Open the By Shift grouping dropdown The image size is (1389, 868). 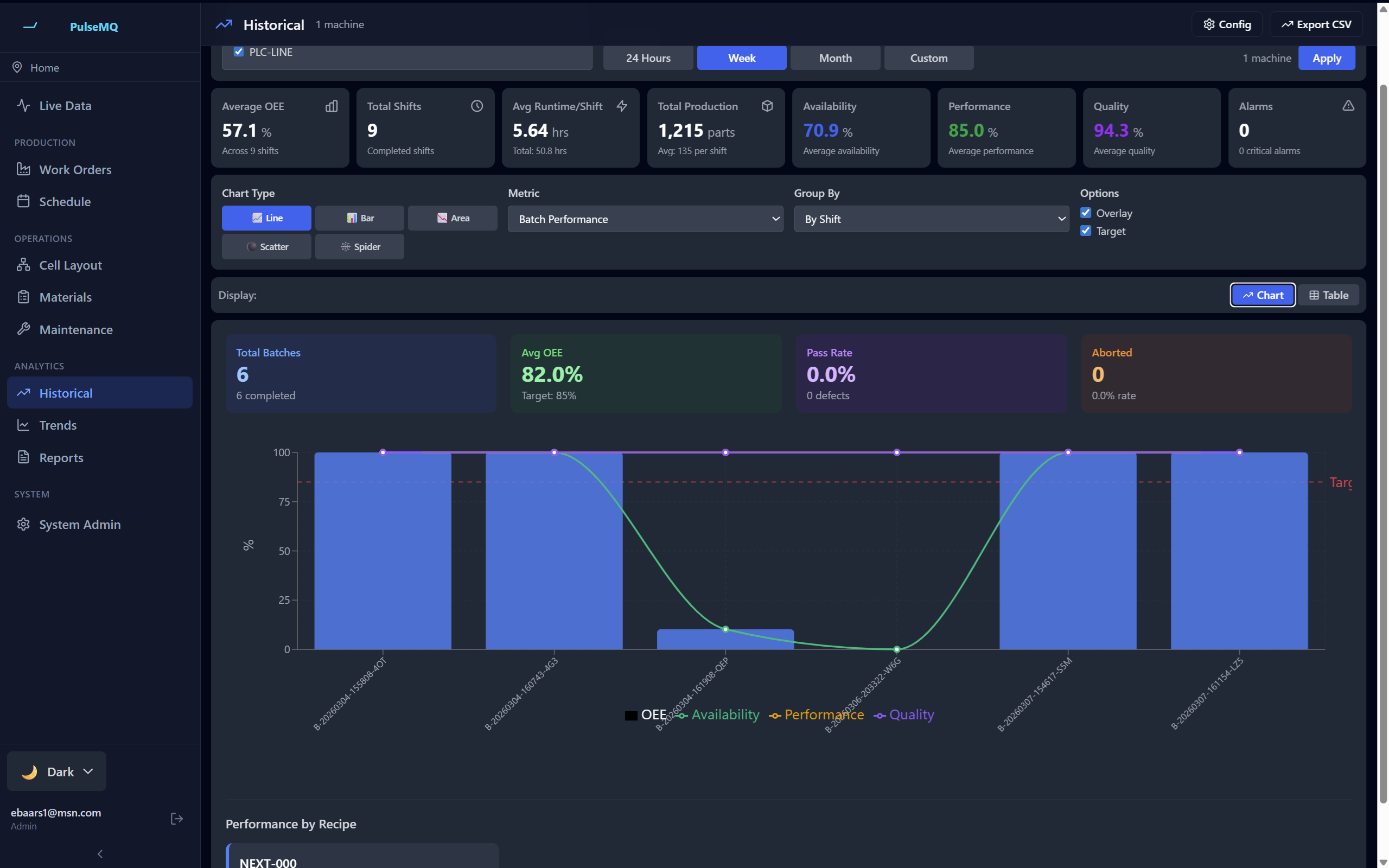coord(931,219)
